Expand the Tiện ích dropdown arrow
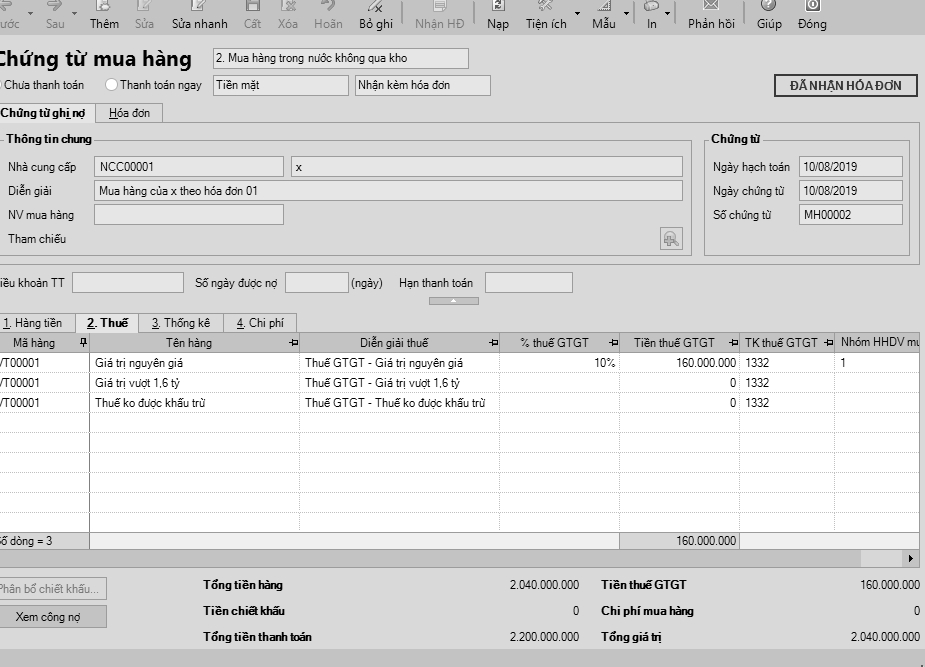 (x=577, y=14)
